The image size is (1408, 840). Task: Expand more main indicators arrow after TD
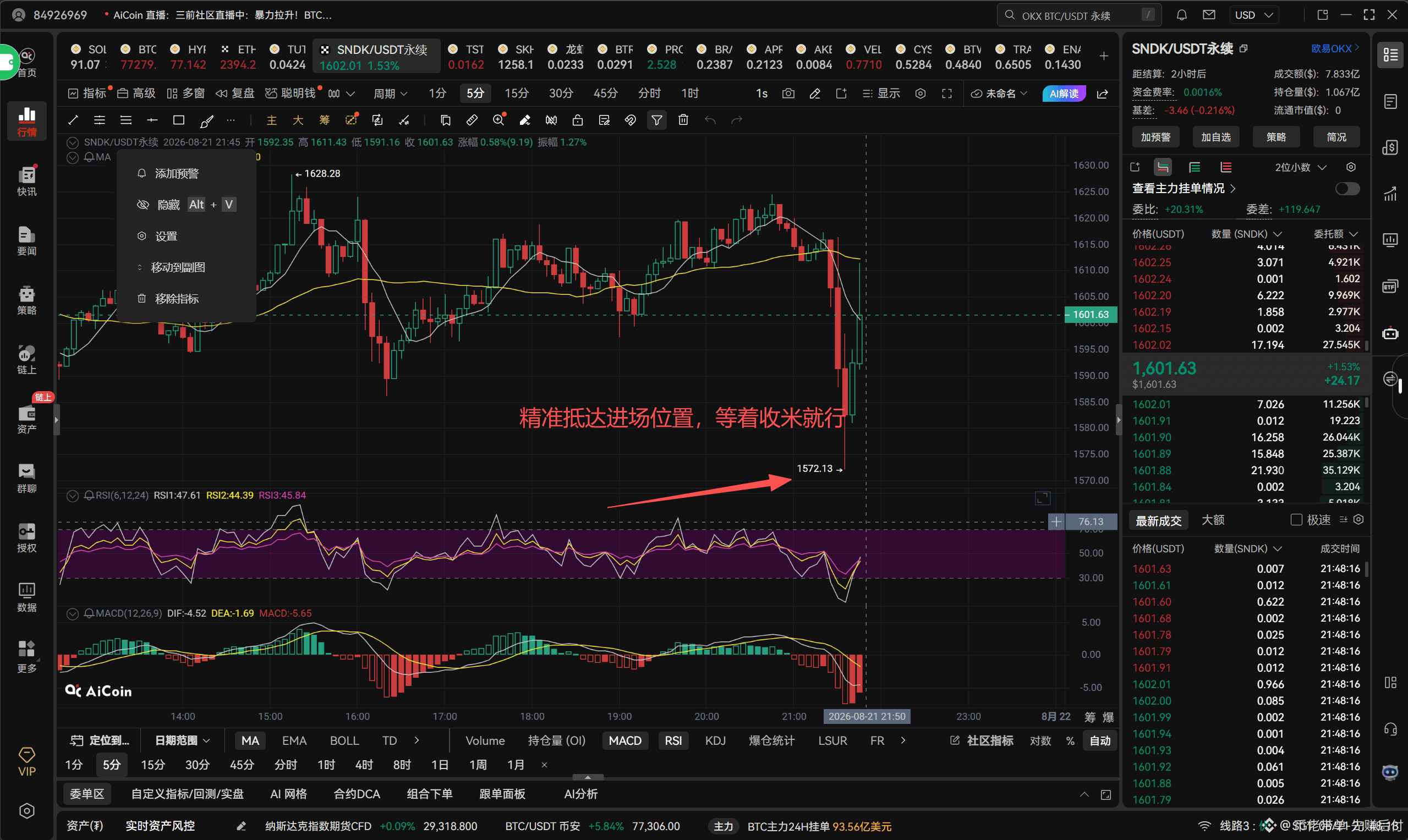pyautogui.click(x=417, y=740)
